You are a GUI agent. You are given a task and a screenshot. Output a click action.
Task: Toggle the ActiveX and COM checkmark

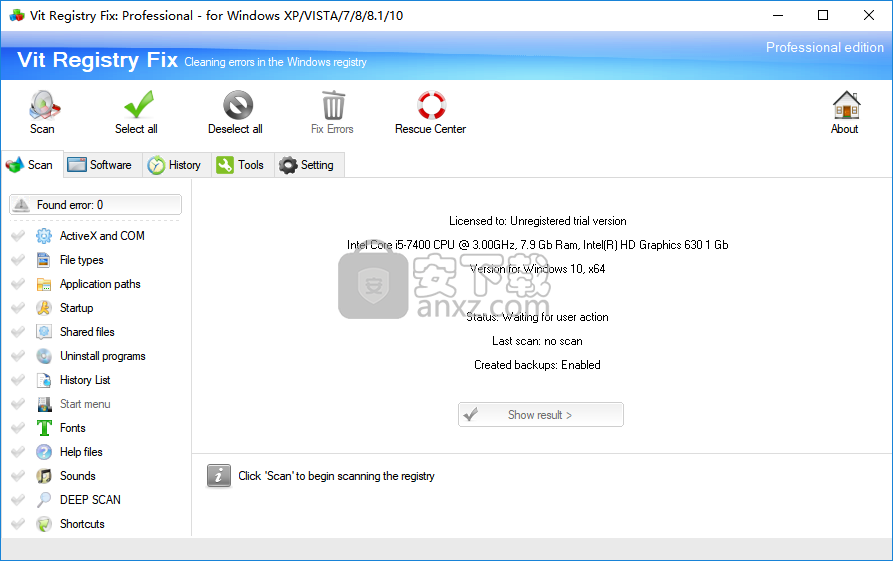click(x=18, y=235)
